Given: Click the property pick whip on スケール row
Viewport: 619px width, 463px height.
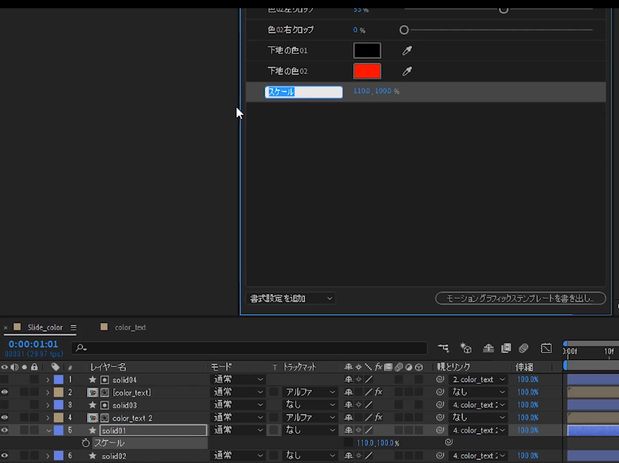Looking at the screenshot, I should coord(448,442).
